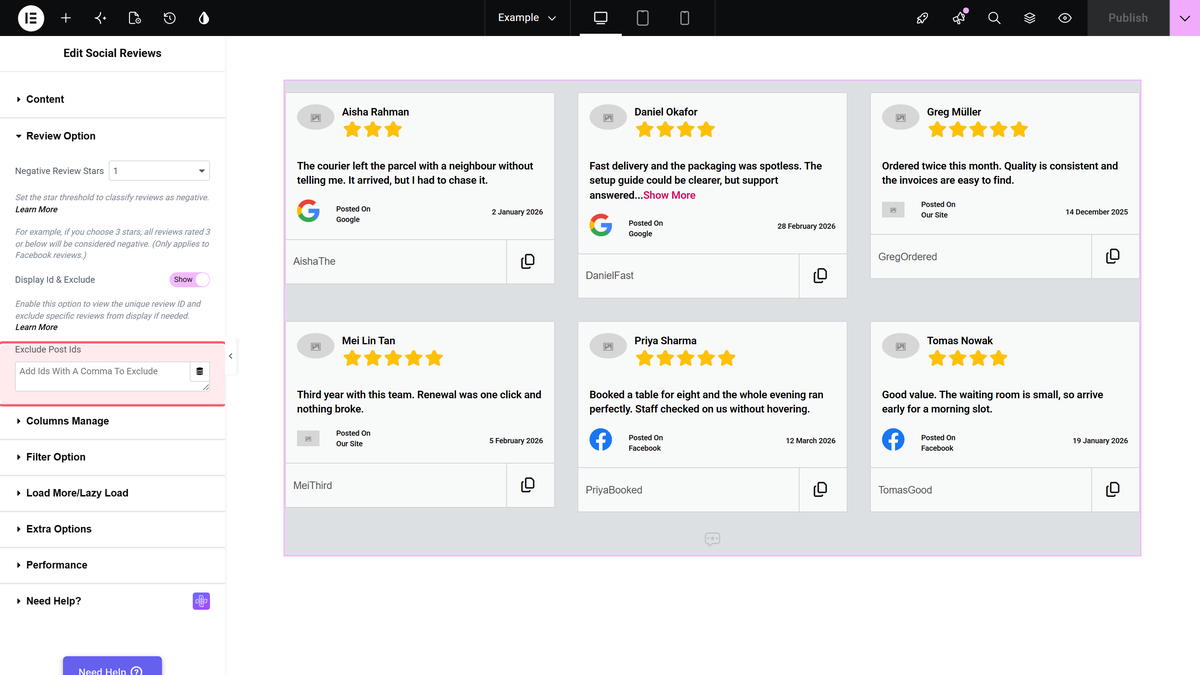1200x675 pixels.
Task: Switch to tablet device view
Action: [x=643, y=18]
